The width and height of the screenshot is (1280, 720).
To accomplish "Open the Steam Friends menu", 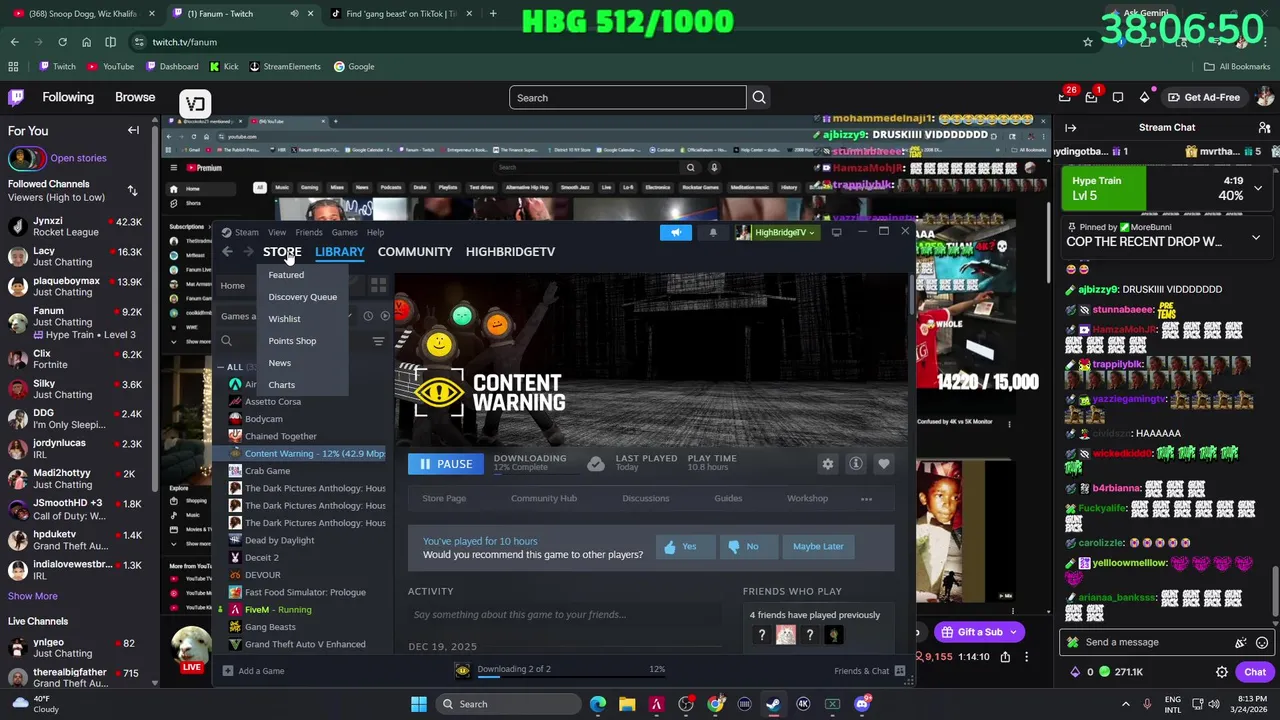I will pos(309,232).
